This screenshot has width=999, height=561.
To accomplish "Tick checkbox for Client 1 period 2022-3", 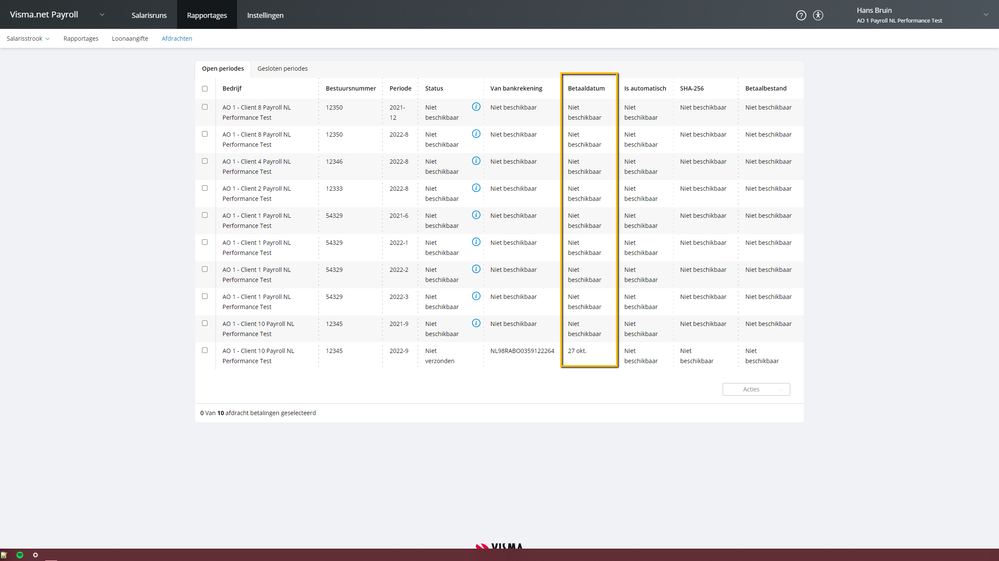I will point(205,296).
